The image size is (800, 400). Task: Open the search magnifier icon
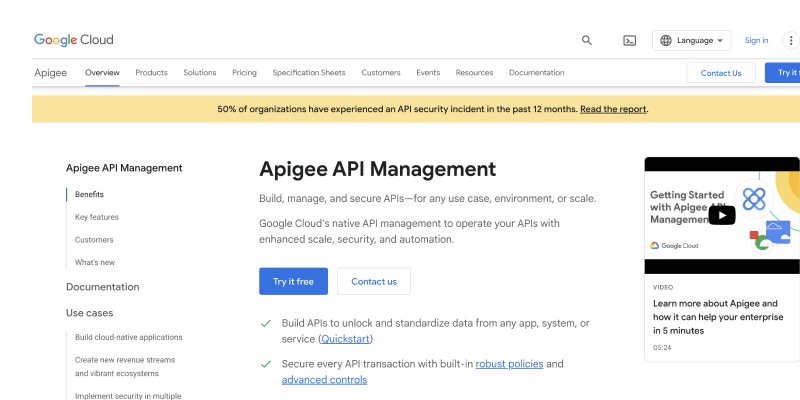point(587,40)
